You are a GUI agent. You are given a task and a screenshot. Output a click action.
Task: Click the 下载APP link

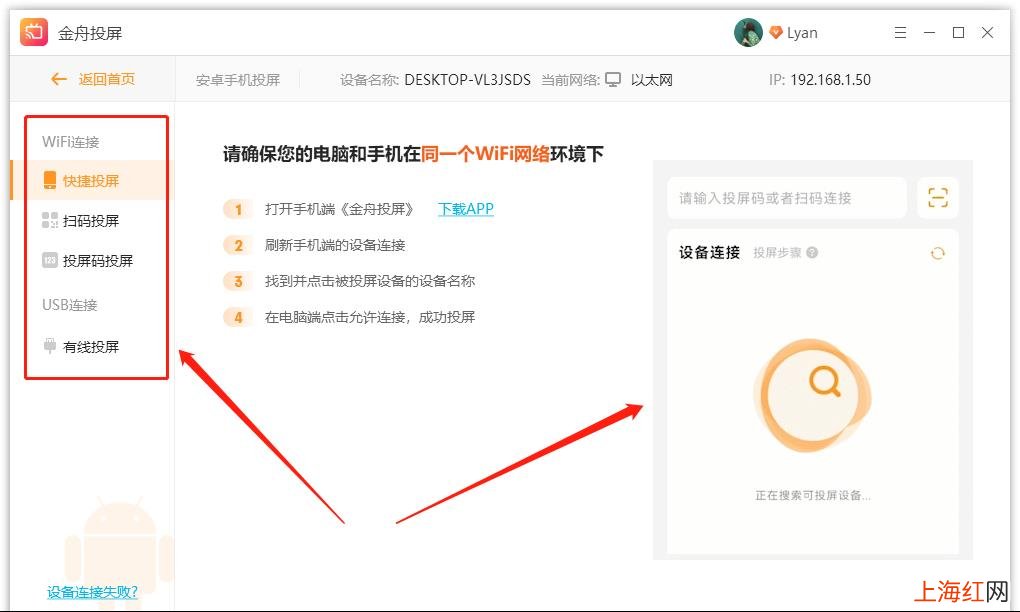coord(466,209)
